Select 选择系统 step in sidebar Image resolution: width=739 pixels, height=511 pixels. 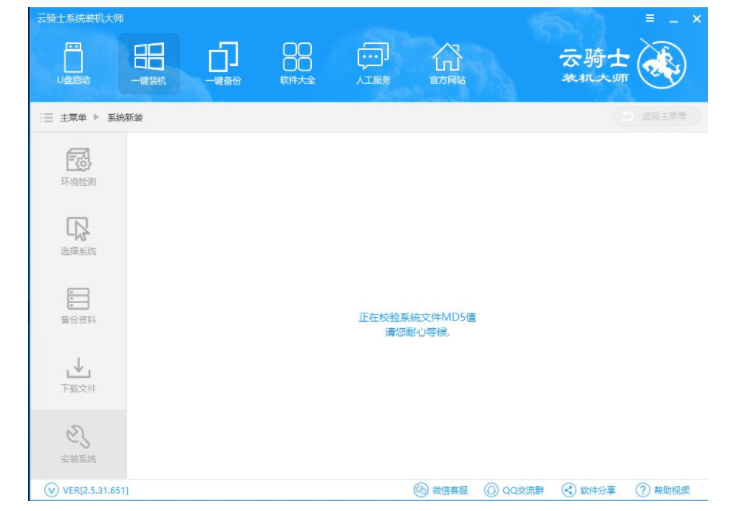click(x=78, y=236)
